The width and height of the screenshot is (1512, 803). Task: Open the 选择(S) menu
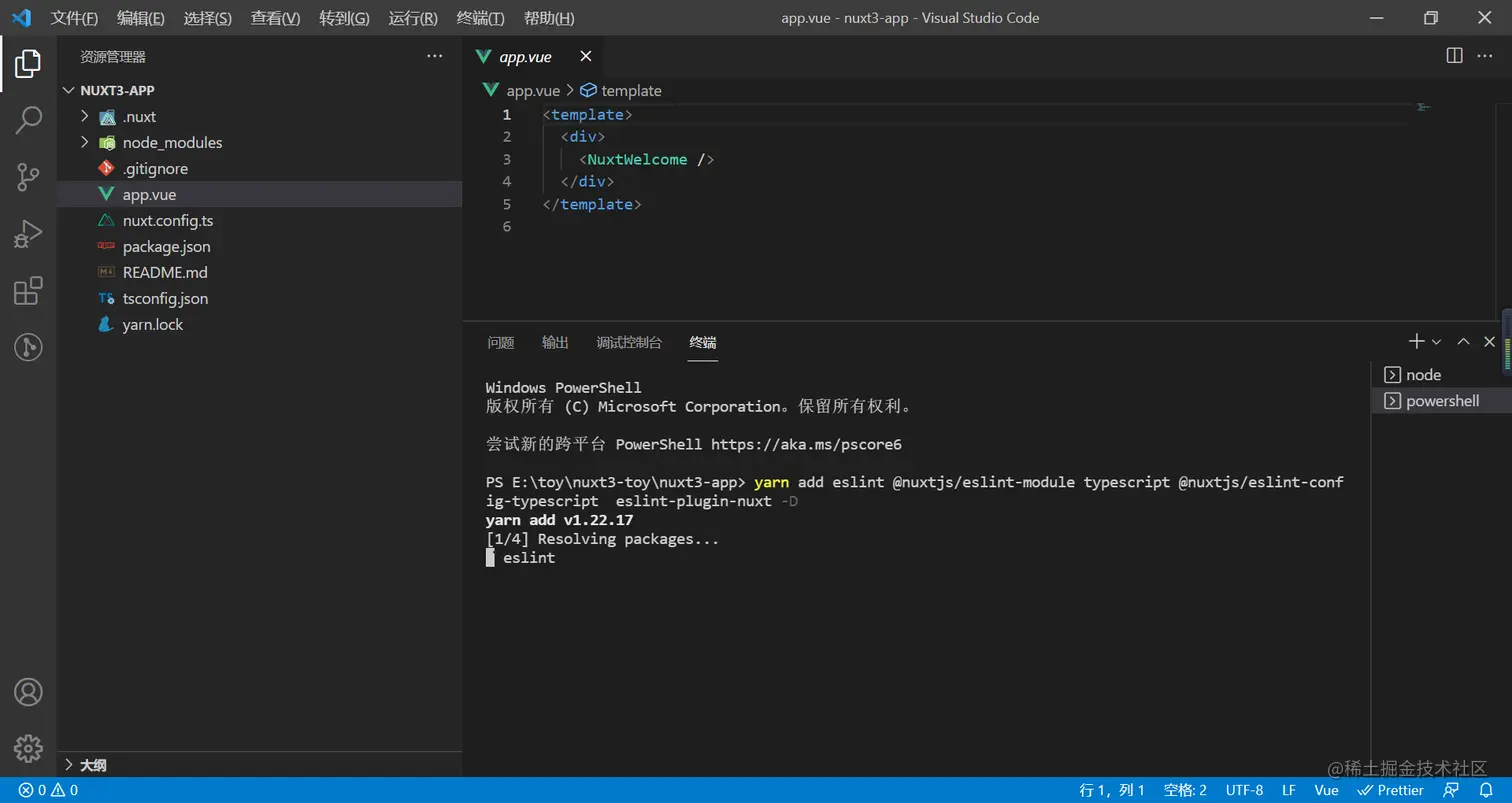[208, 18]
